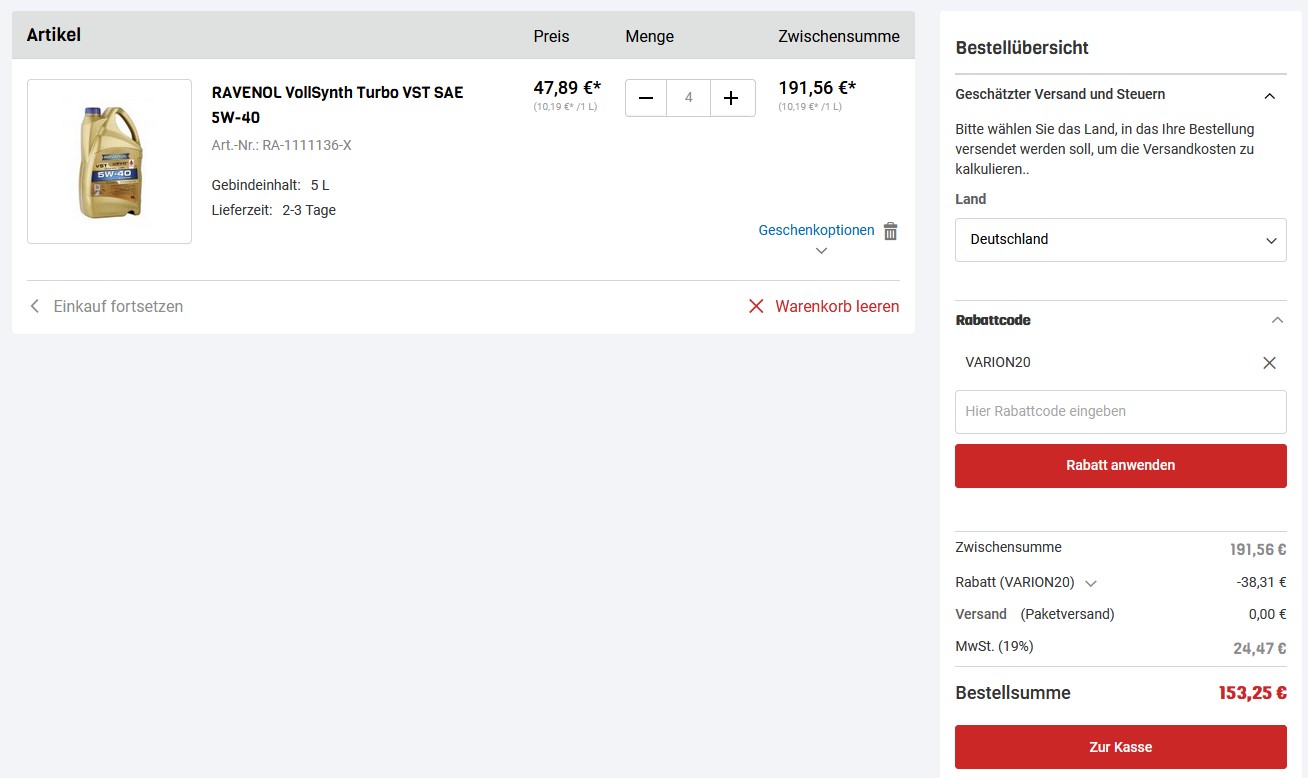Click the discount amount -38,31 €
The height and width of the screenshot is (778, 1308).
coord(1261,583)
